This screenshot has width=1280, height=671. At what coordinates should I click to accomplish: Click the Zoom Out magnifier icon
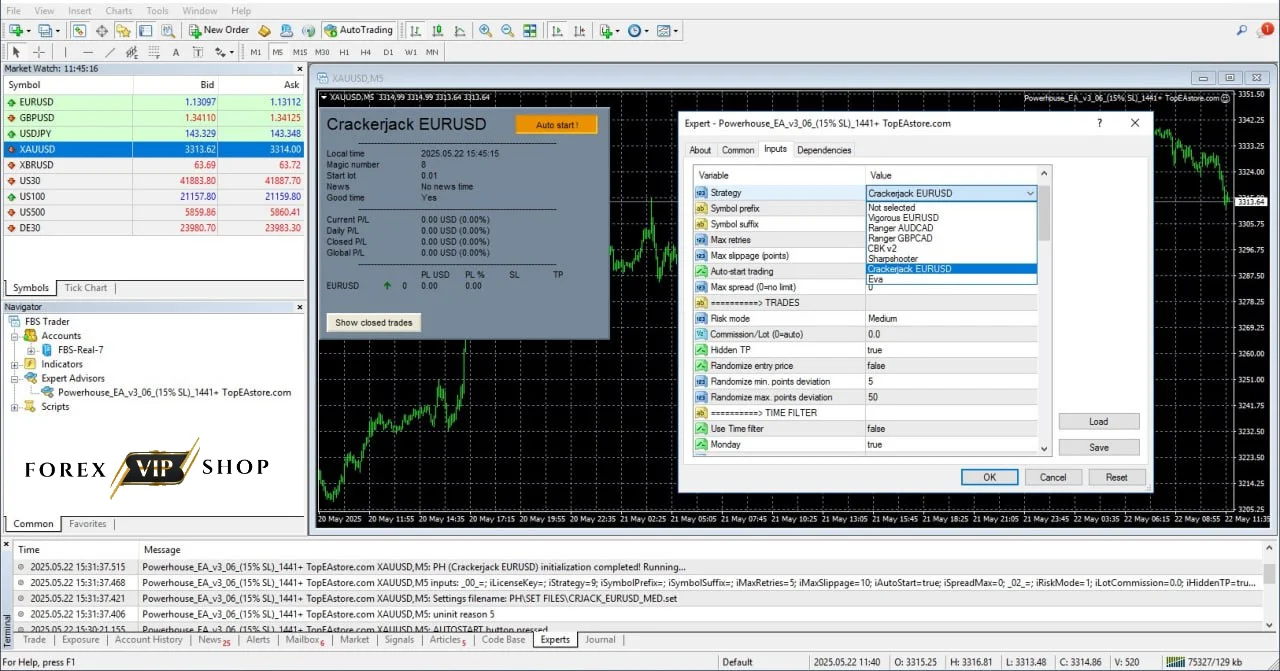(x=508, y=31)
